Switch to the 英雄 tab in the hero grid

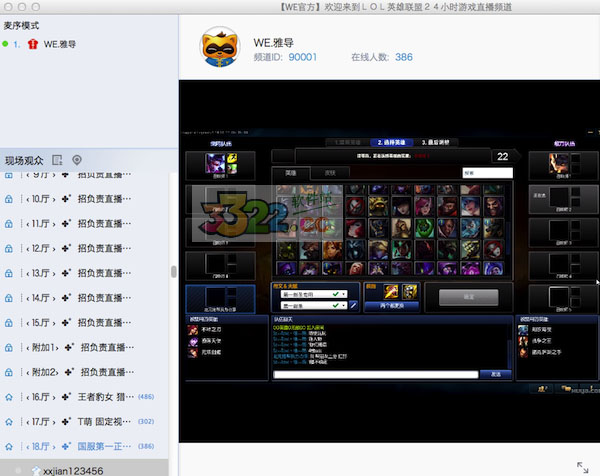point(291,173)
